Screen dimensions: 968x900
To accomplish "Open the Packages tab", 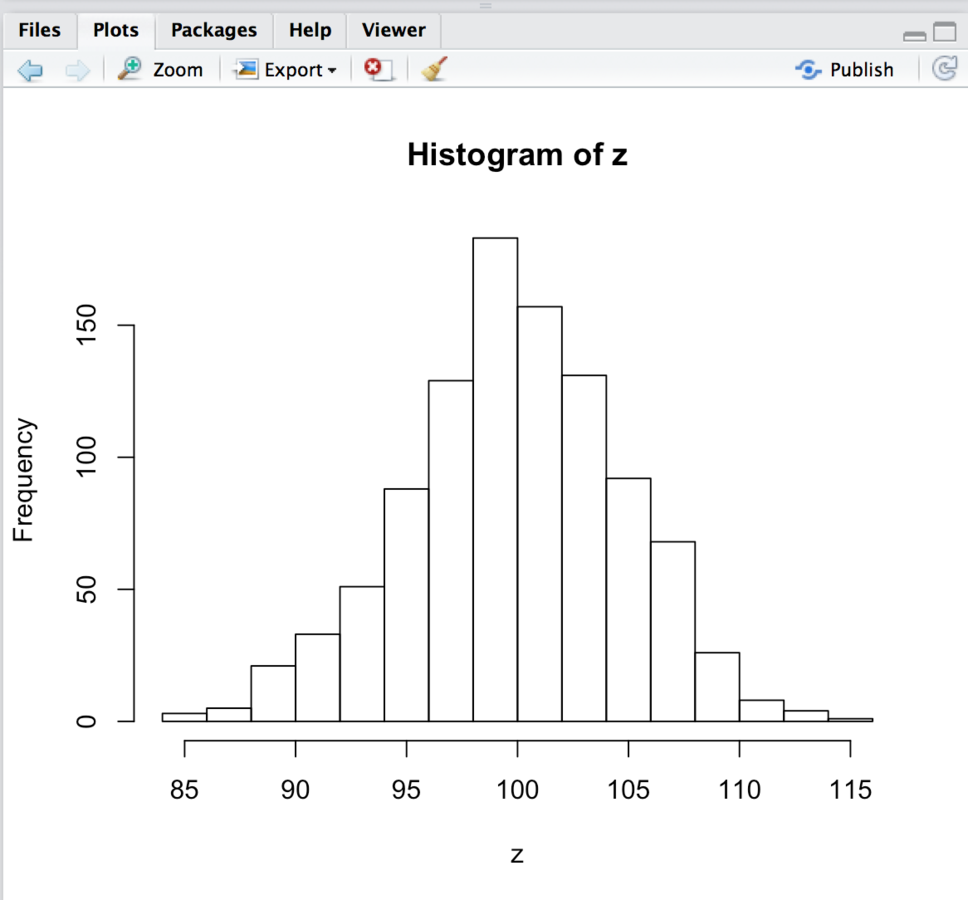I will 214,30.
